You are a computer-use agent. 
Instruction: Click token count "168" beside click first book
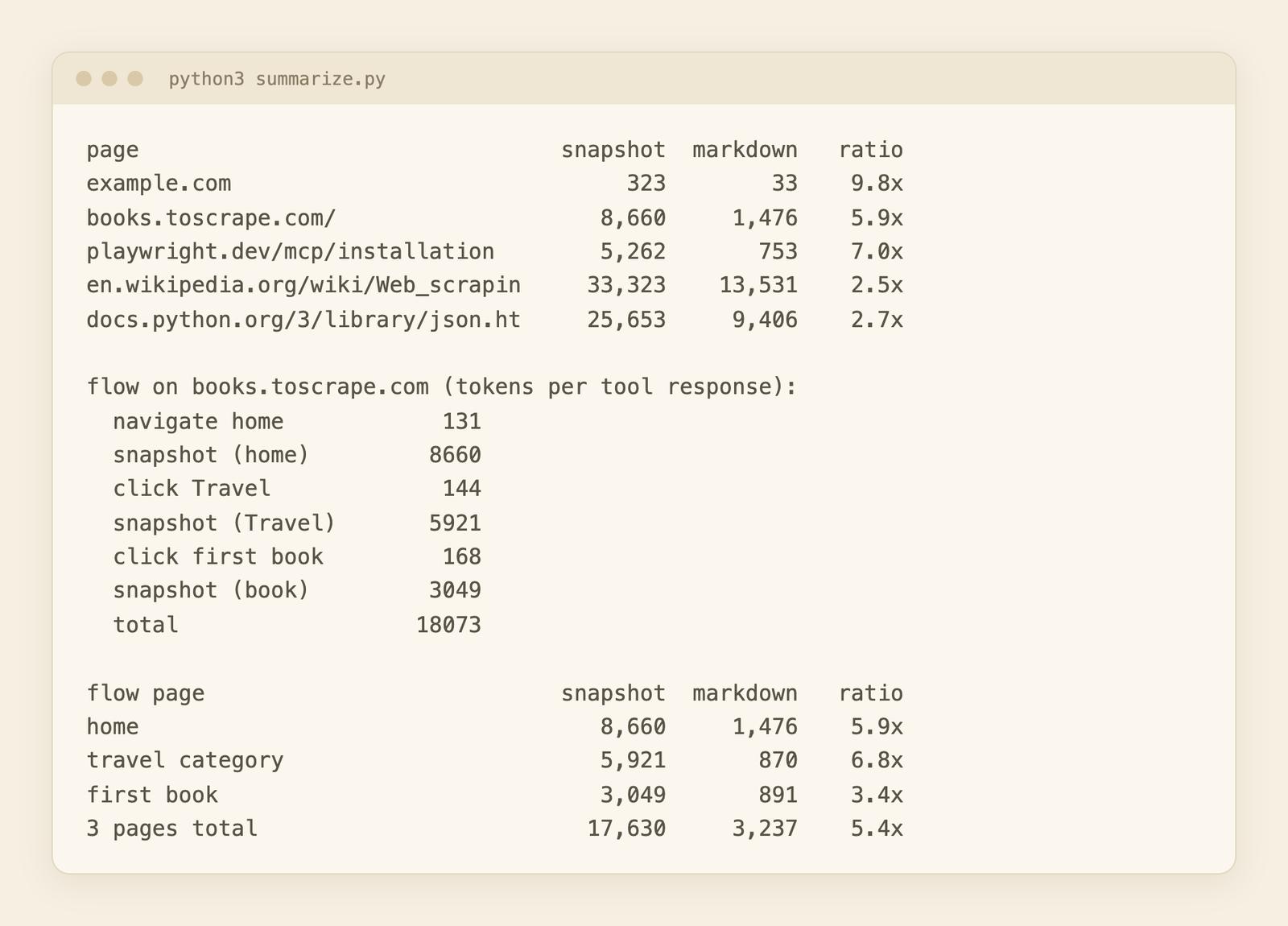(x=462, y=557)
